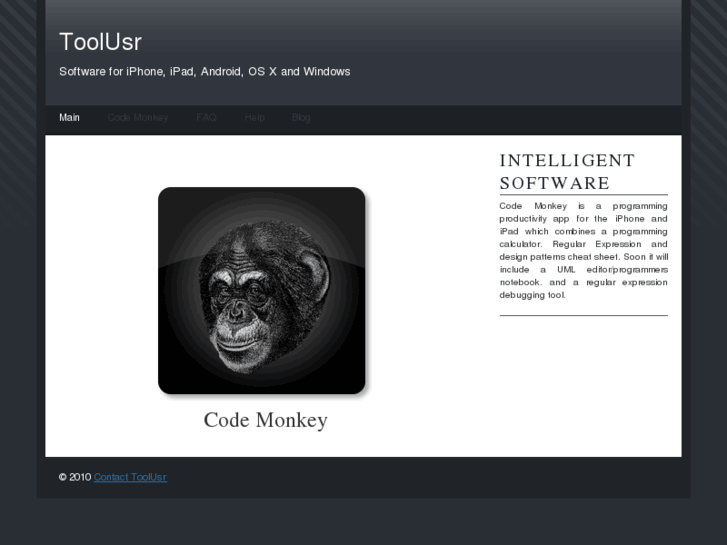The height and width of the screenshot is (545, 727).
Task: Go to the Code Monkey nav item
Action: [138, 118]
